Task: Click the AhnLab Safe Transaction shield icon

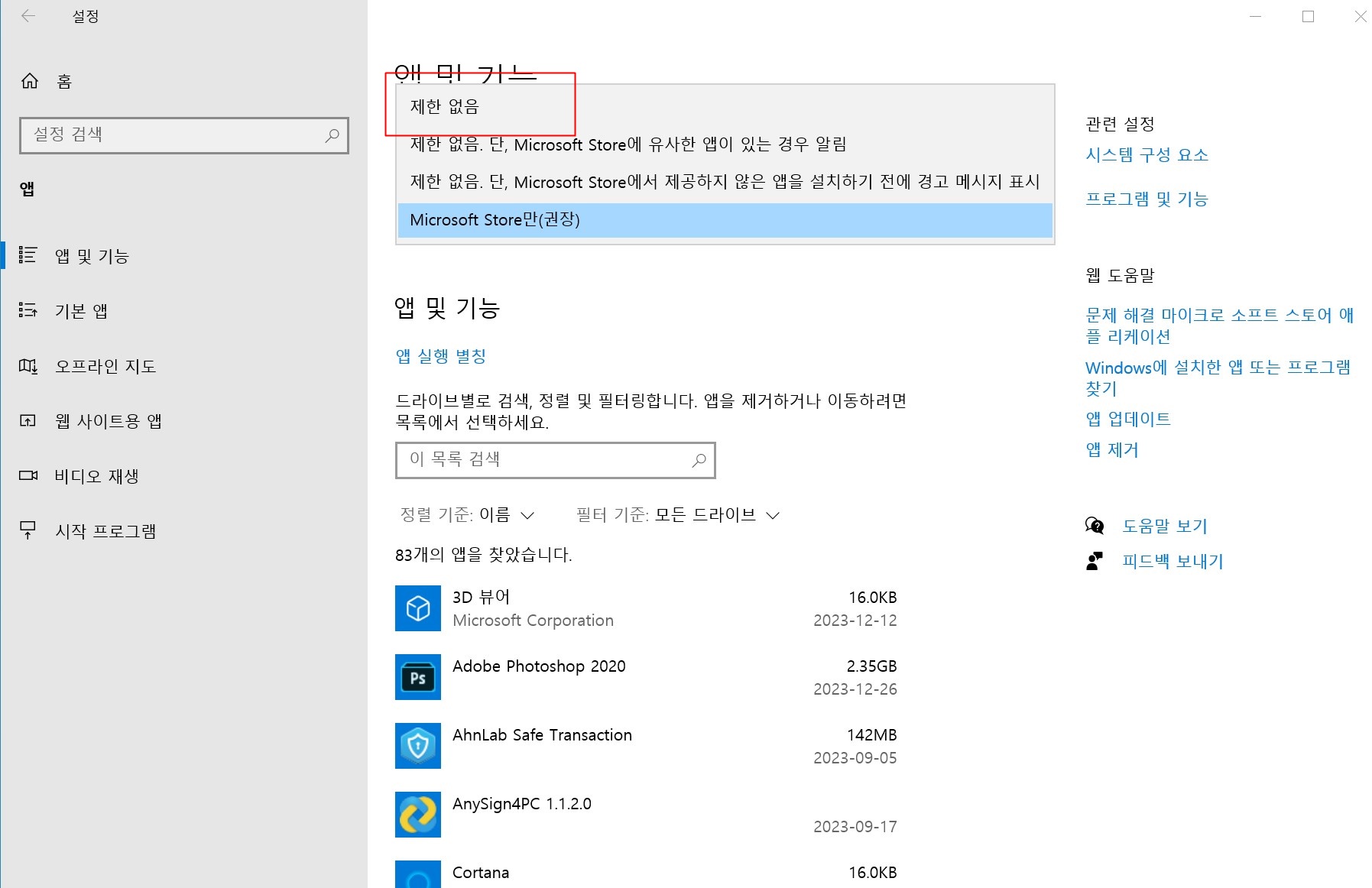Action: click(418, 746)
